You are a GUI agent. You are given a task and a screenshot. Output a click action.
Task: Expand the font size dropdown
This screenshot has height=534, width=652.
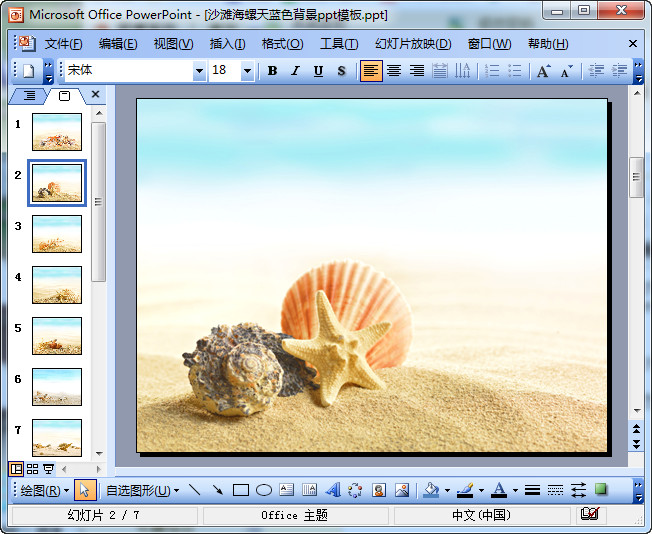point(247,71)
